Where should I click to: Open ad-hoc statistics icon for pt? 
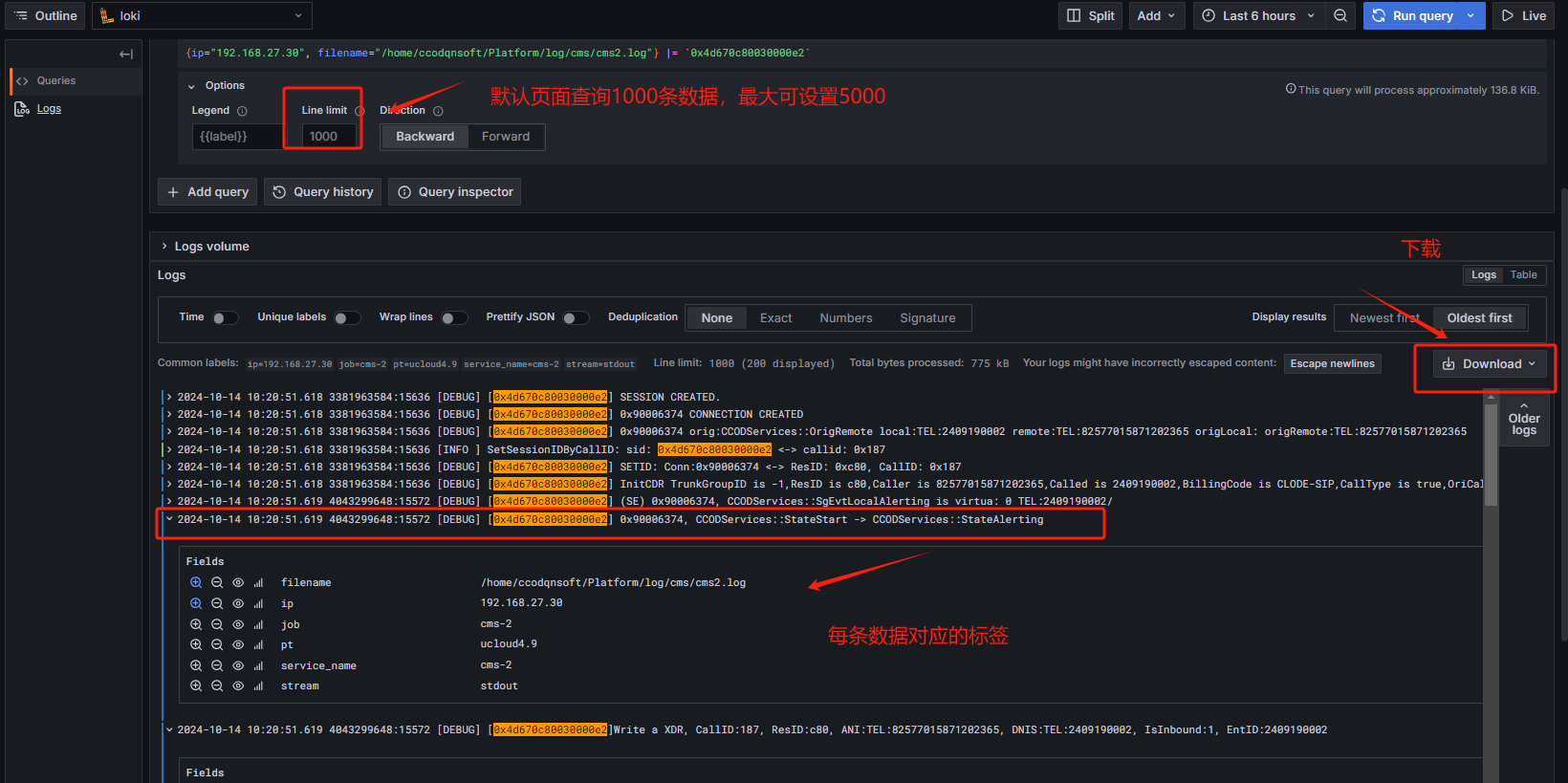pos(258,644)
